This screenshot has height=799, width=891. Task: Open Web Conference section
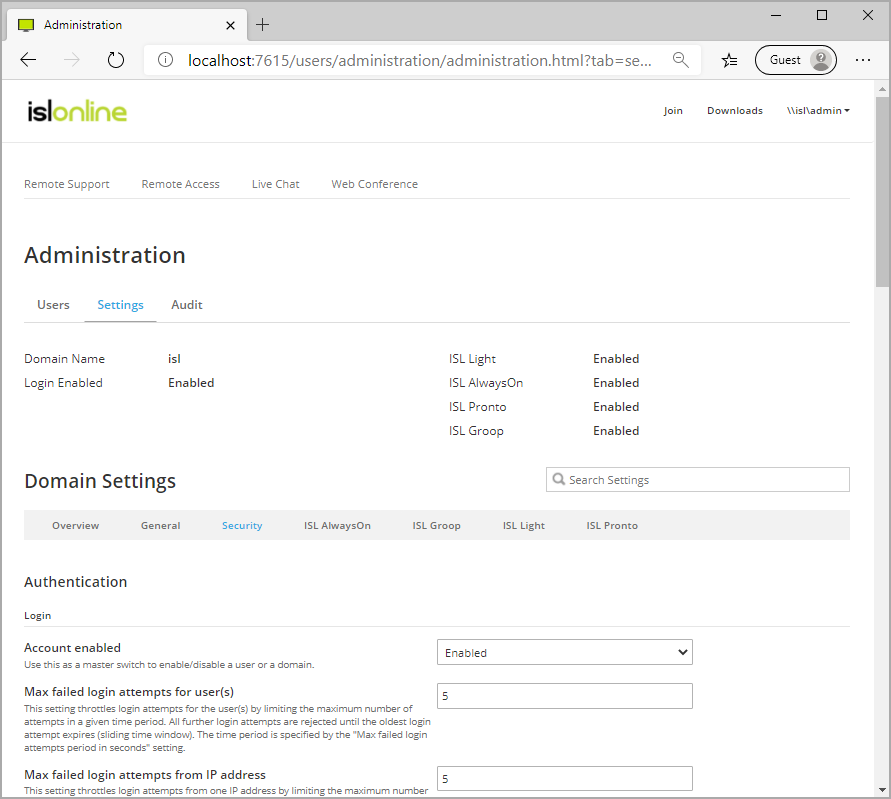[374, 184]
